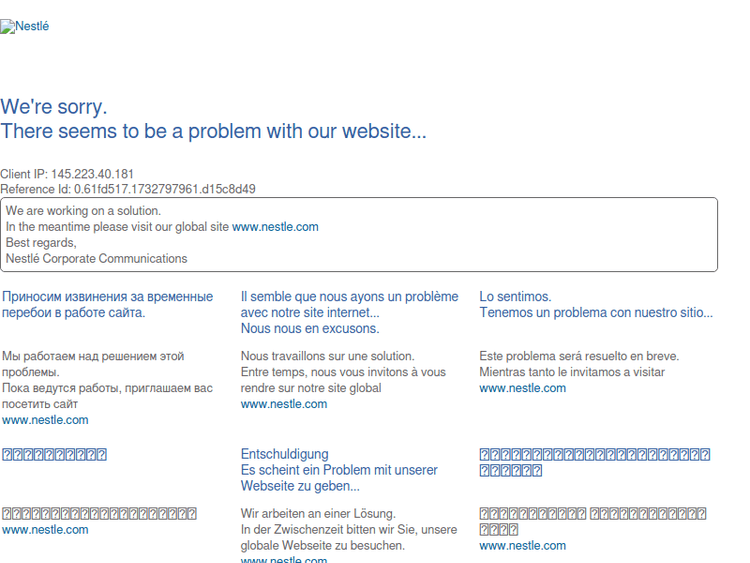Click nestle.com link below German heading's left neighbor

(45, 530)
